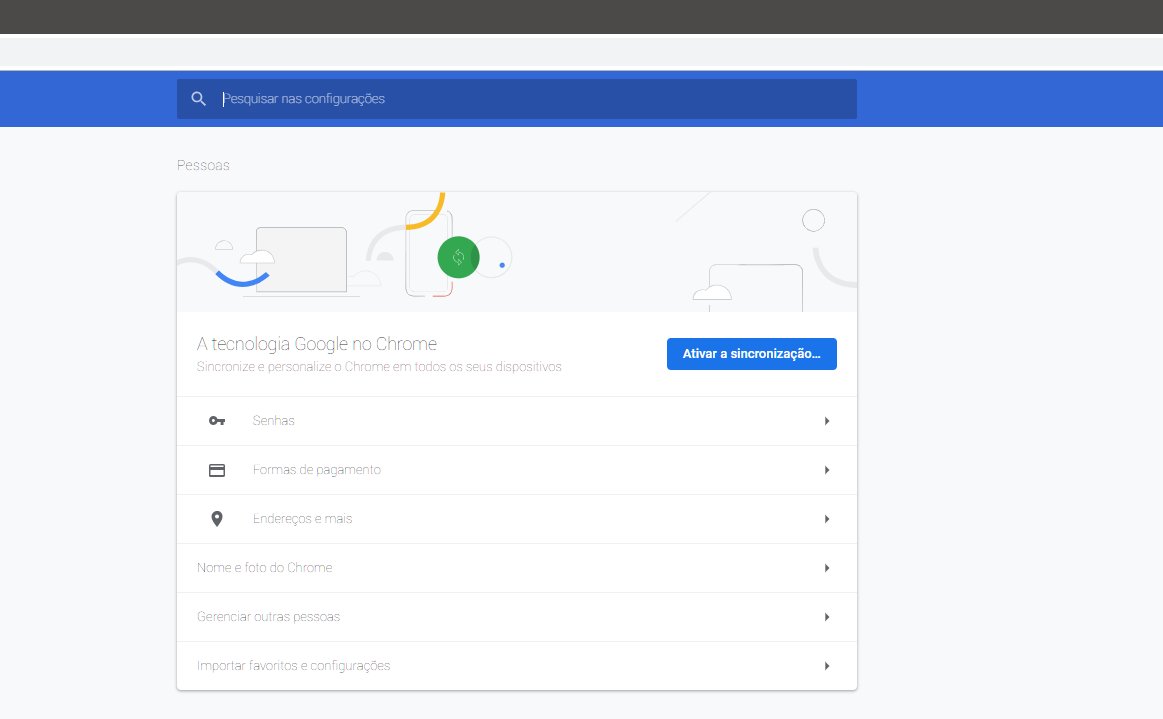Expand 'Formas de pagamento' arrow
1163x719 pixels.
click(x=826, y=470)
